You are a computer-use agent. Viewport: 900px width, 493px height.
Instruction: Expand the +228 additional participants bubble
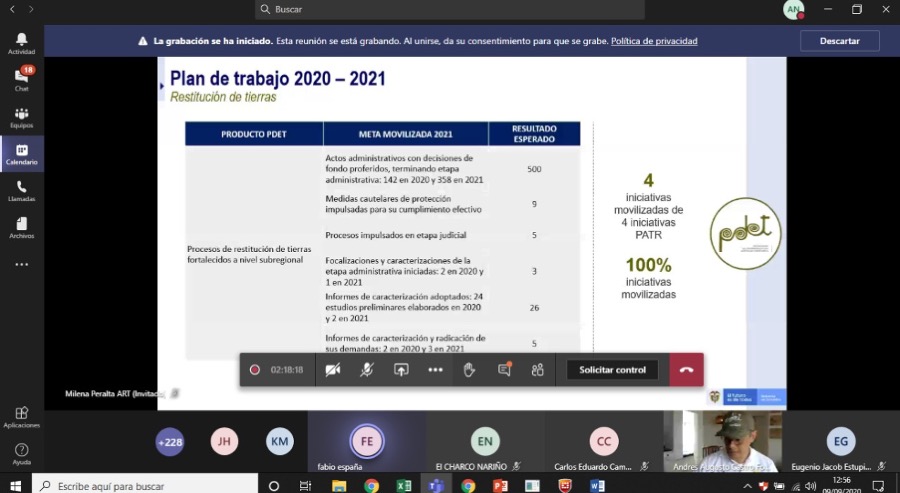170,442
